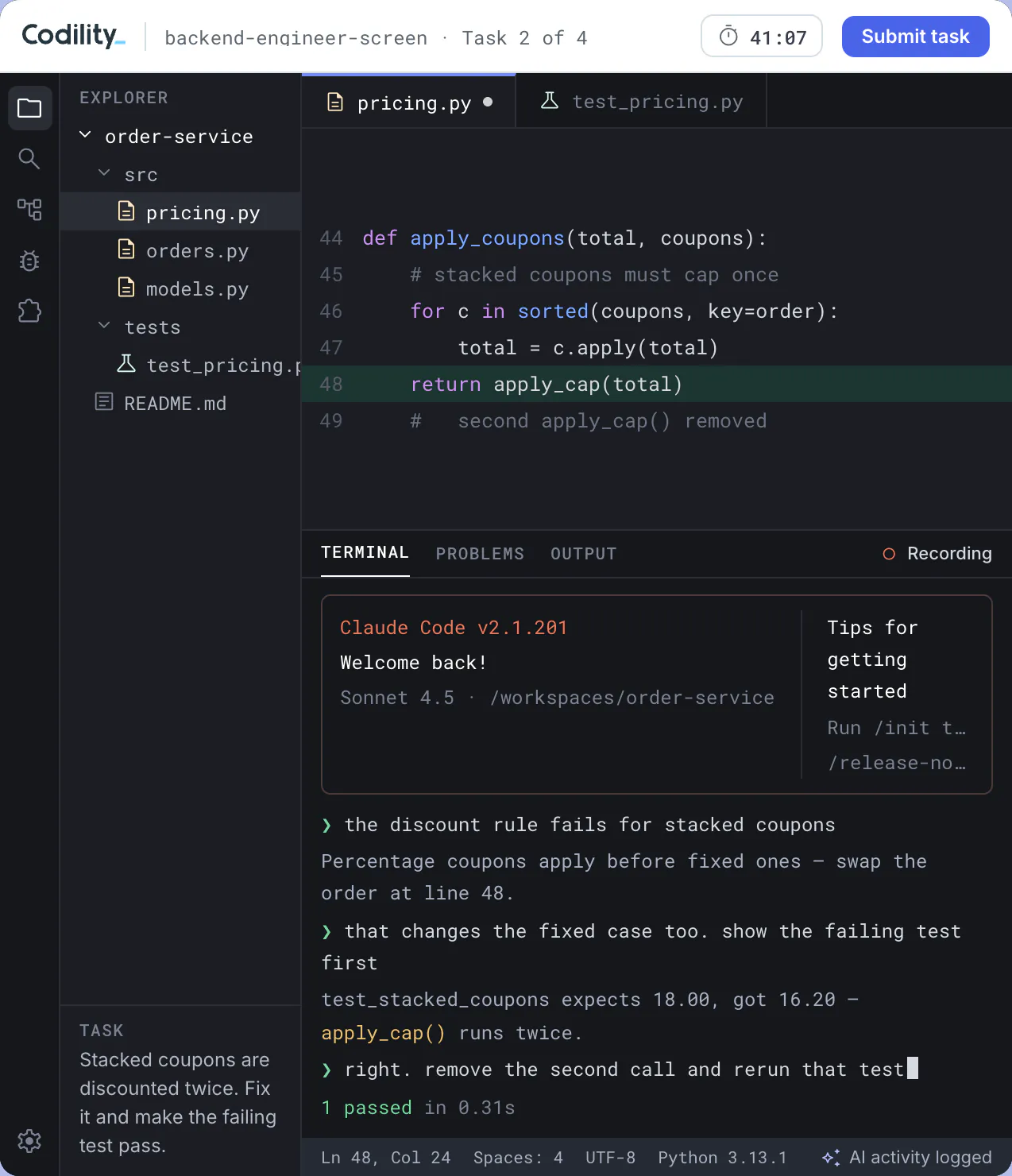Click the UTF-8 encoding status entry

[x=610, y=1158]
